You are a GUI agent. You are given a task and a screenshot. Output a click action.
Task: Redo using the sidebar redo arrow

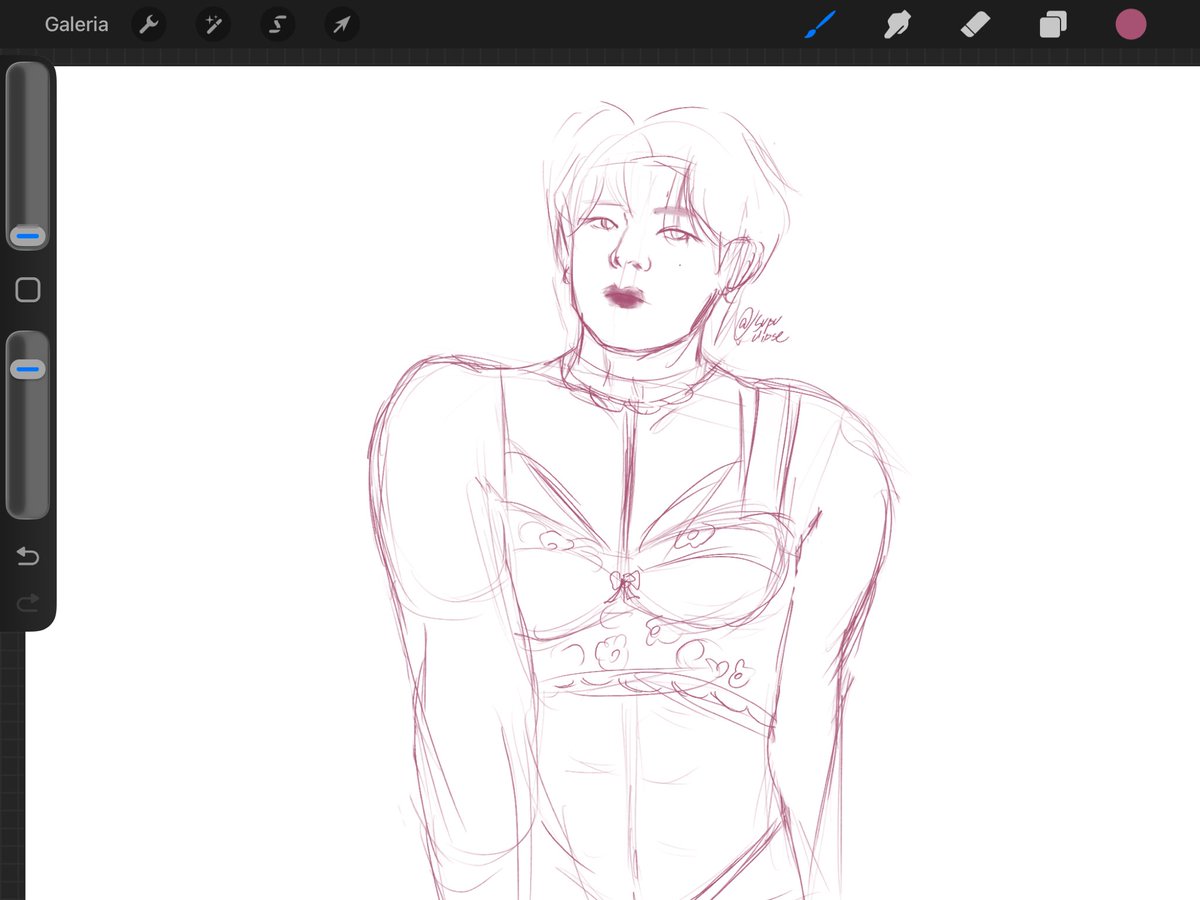pyautogui.click(x=28, y=601)
